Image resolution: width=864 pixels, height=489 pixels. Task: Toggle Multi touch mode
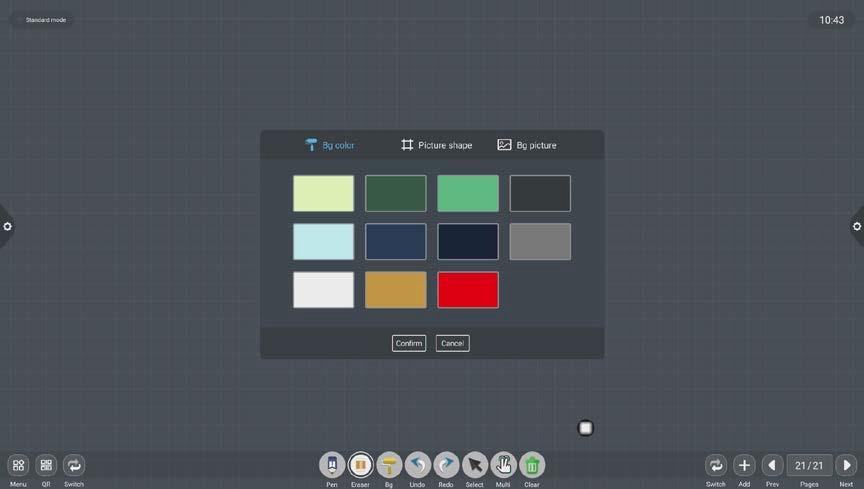click(x=503, y=465)
